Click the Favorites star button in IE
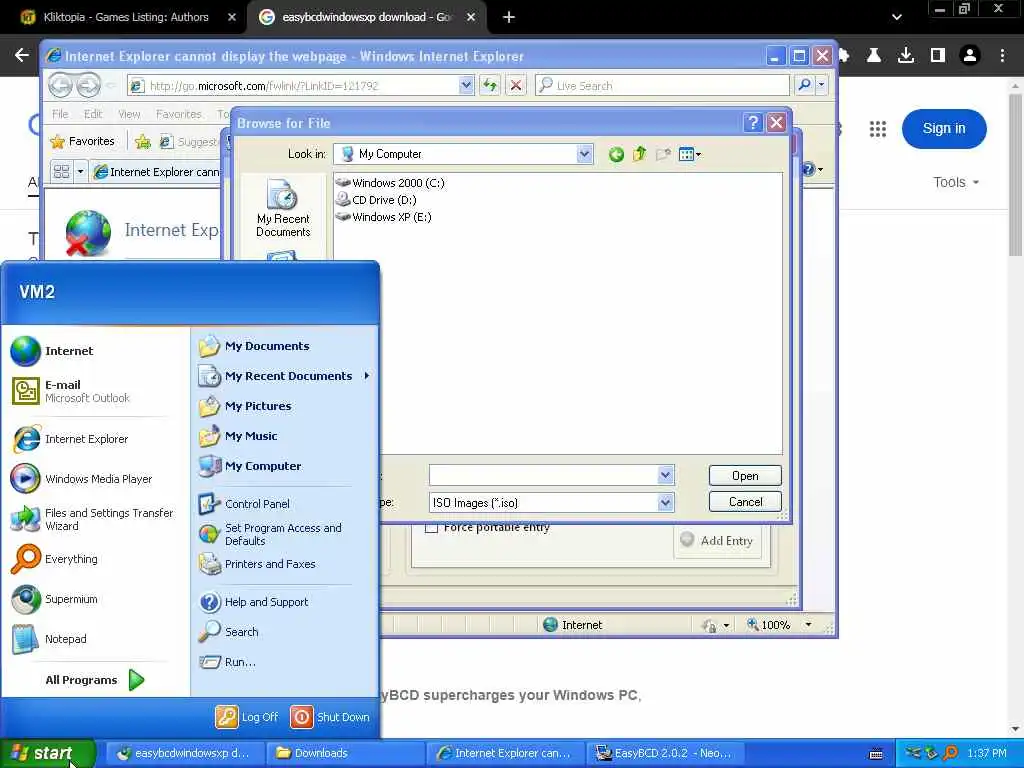This screenshot has height=768, width=1024. click(83, 141)
